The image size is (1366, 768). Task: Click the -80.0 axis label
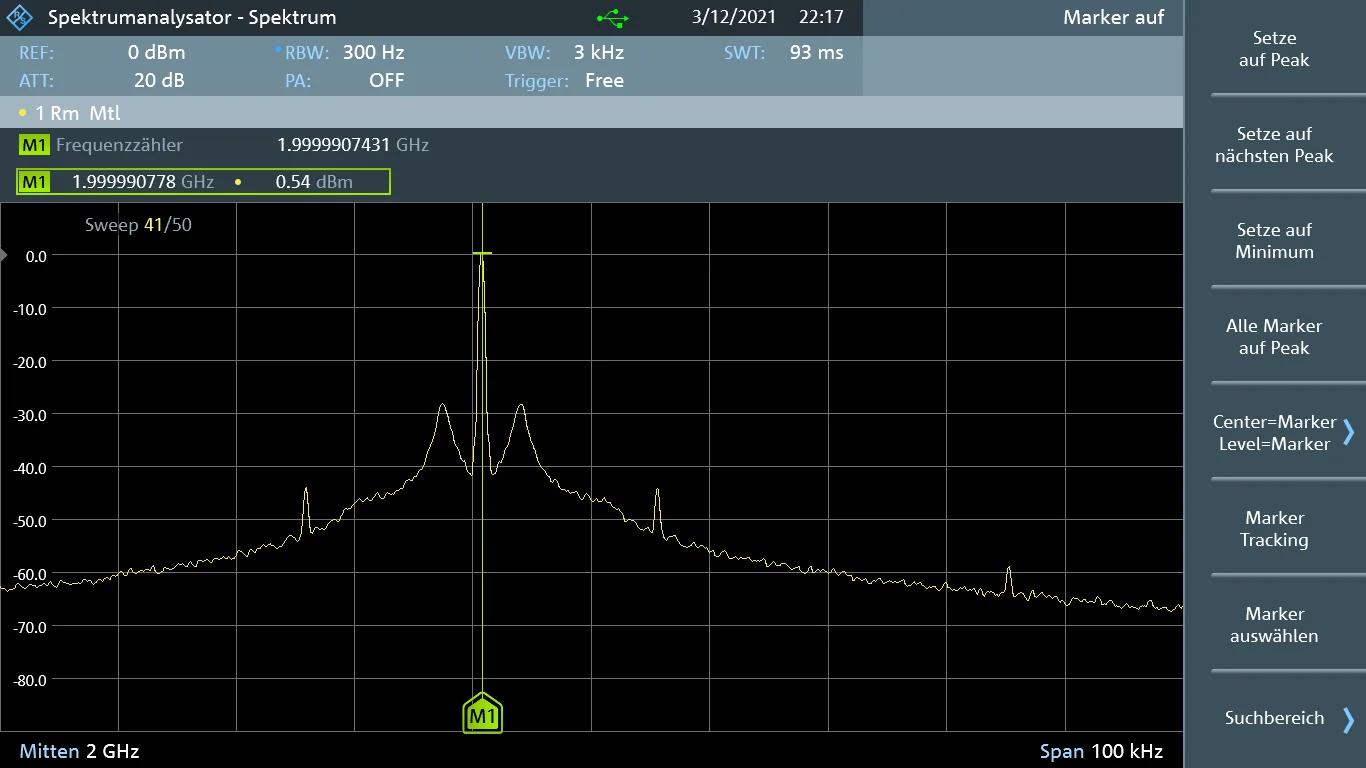(x=30, y=680)
